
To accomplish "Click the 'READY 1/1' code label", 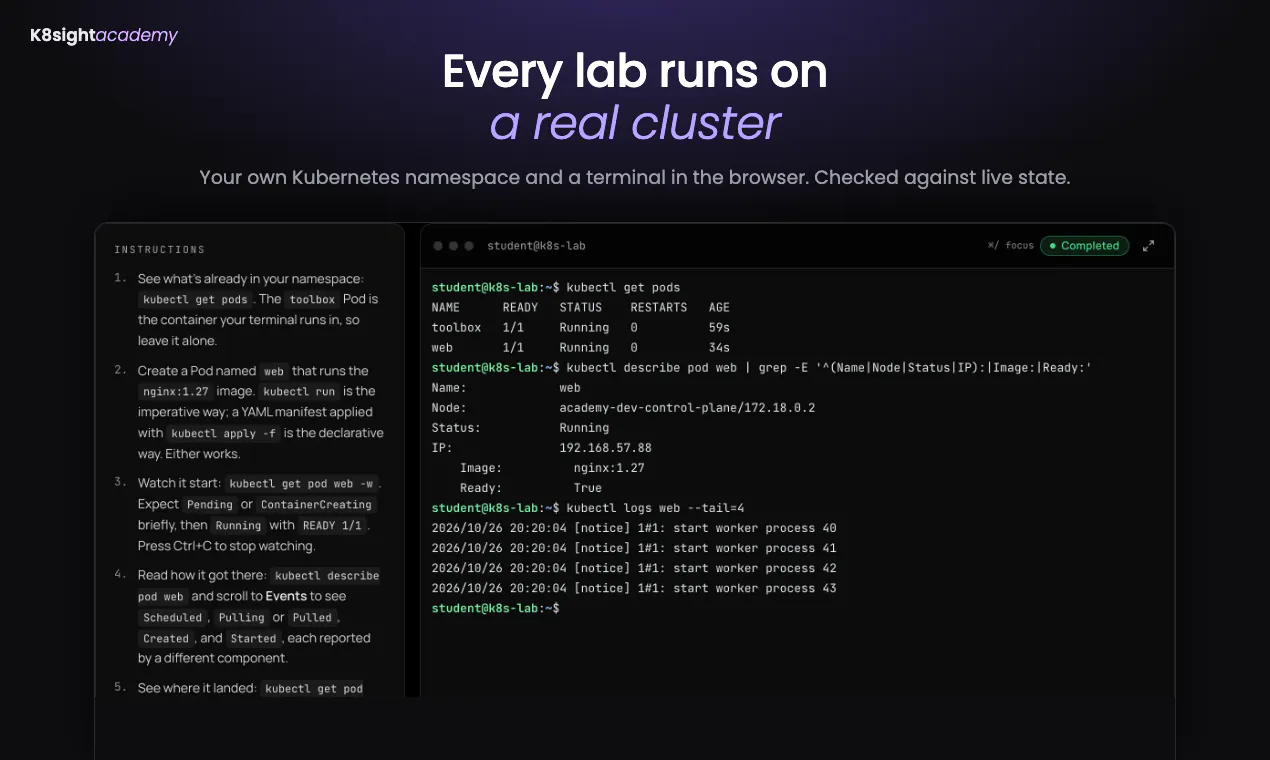I will (334, 526).
